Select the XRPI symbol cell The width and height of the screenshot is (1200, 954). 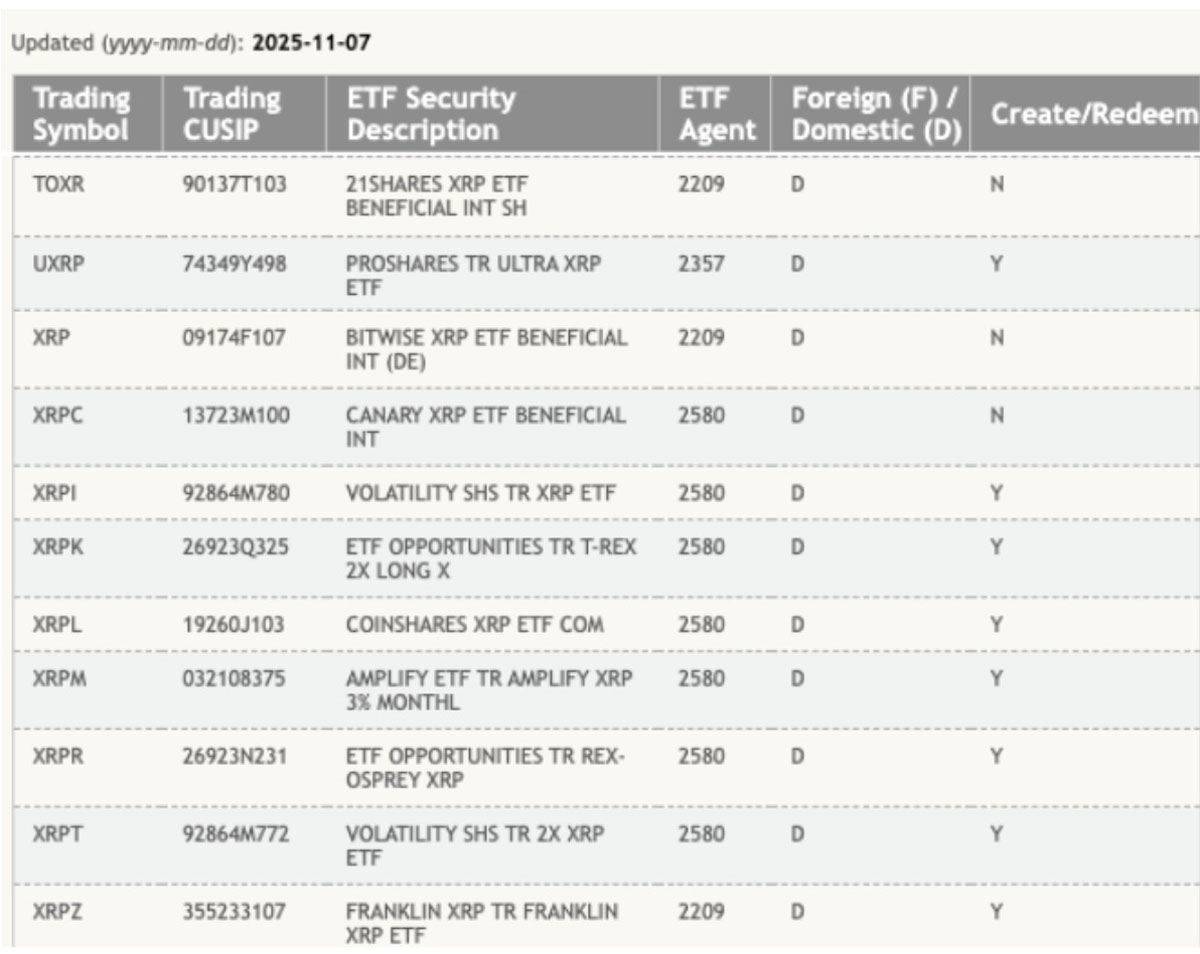pos(54,492)
